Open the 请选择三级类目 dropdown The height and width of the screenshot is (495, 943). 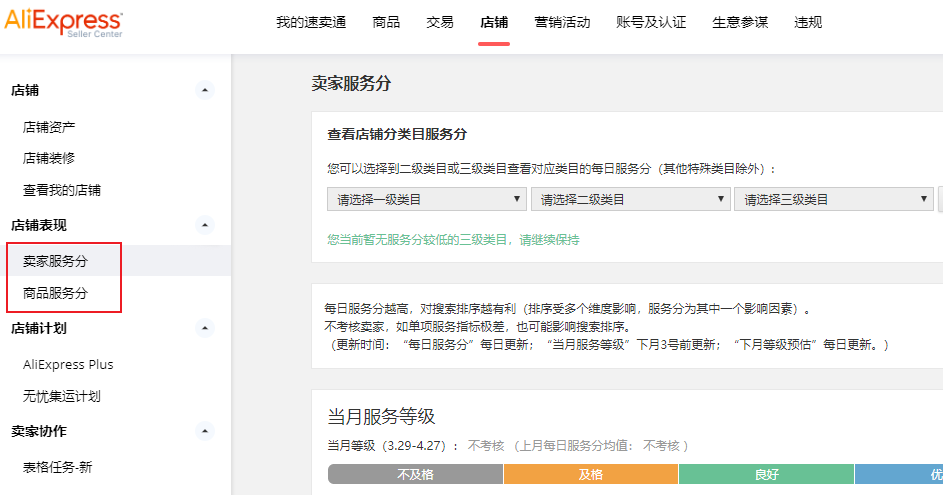(834, 199)
